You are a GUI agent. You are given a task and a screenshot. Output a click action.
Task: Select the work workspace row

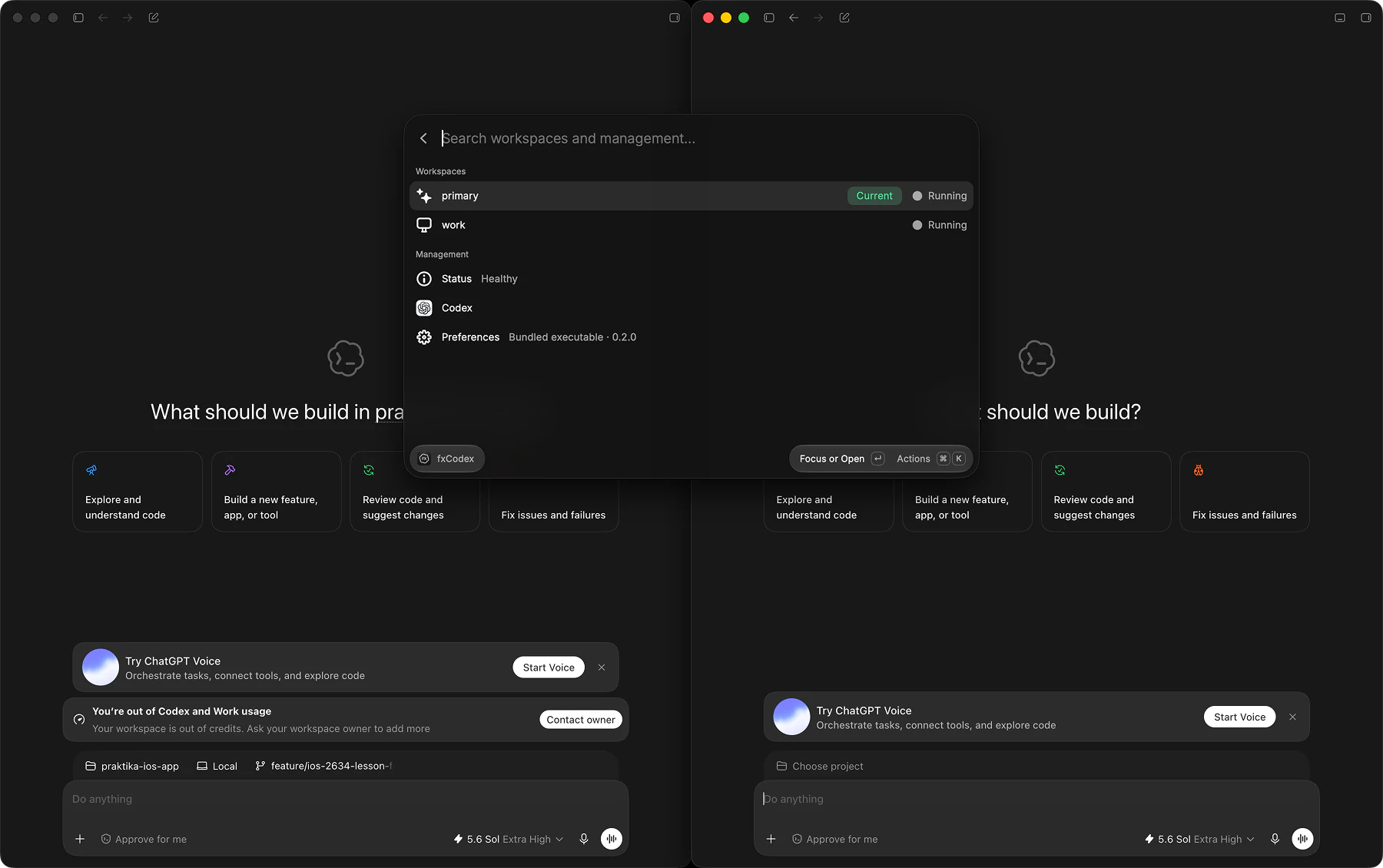click(x=691, y=225)
